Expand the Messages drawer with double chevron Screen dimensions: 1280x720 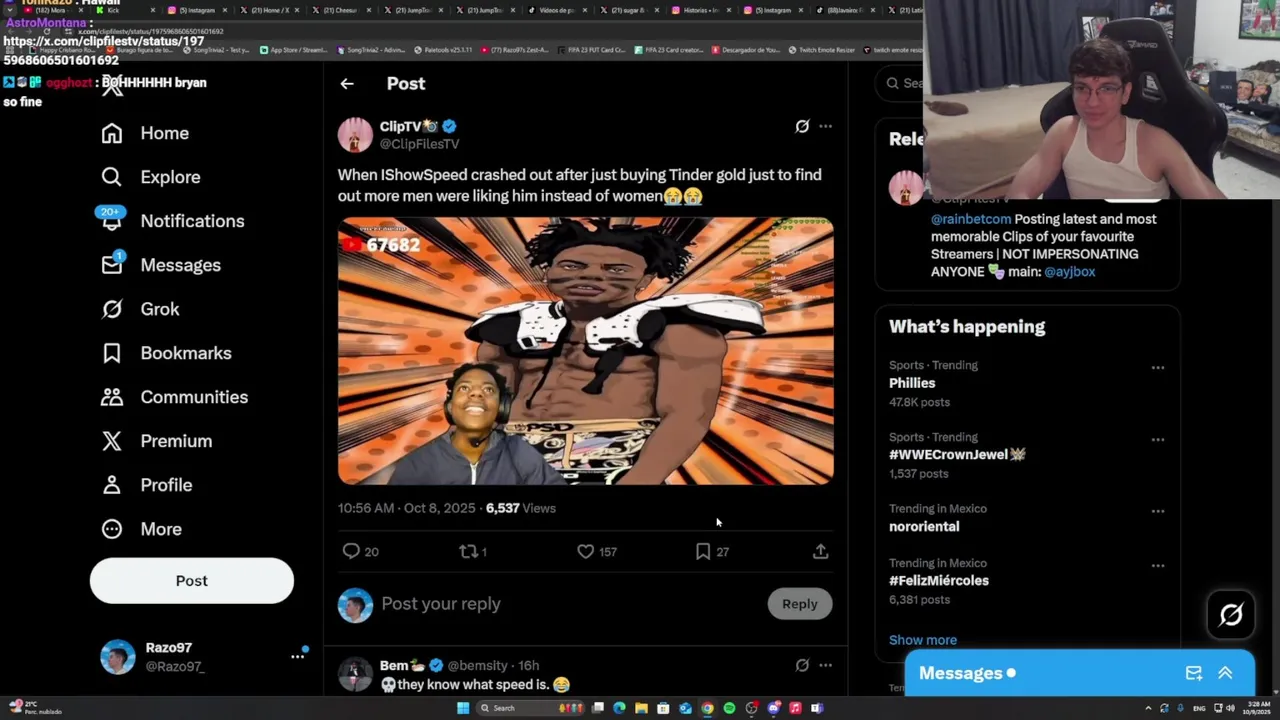coord(1225,673)
